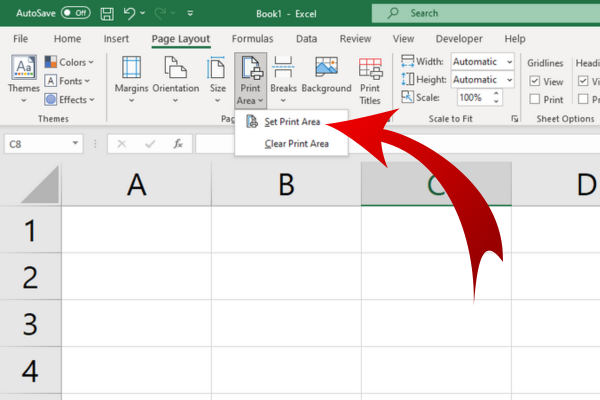This screenshot has height=400, width=600.
Task: Choose Clear Print Area menu item
Action: tap(291, 144)
